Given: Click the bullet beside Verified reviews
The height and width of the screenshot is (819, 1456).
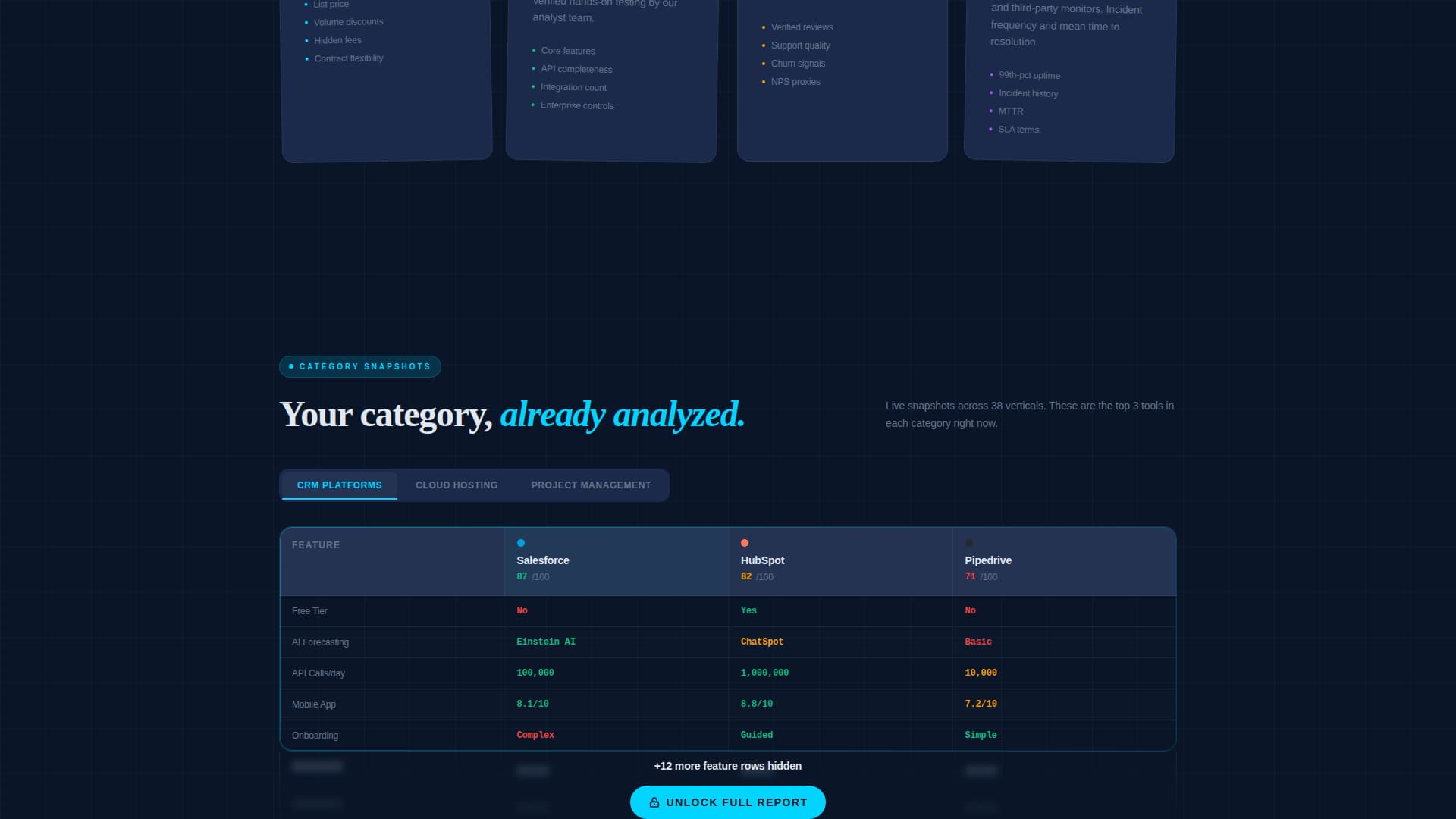Looking at the screenshot, I should tap(763, 27).
